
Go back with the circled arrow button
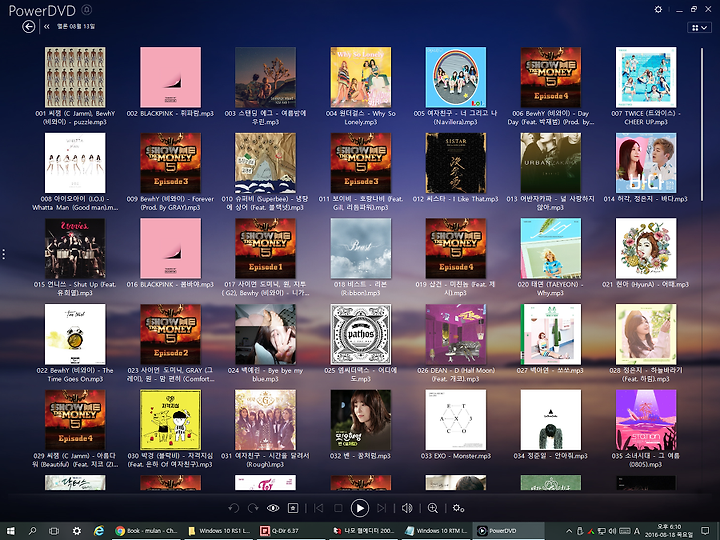28,27
